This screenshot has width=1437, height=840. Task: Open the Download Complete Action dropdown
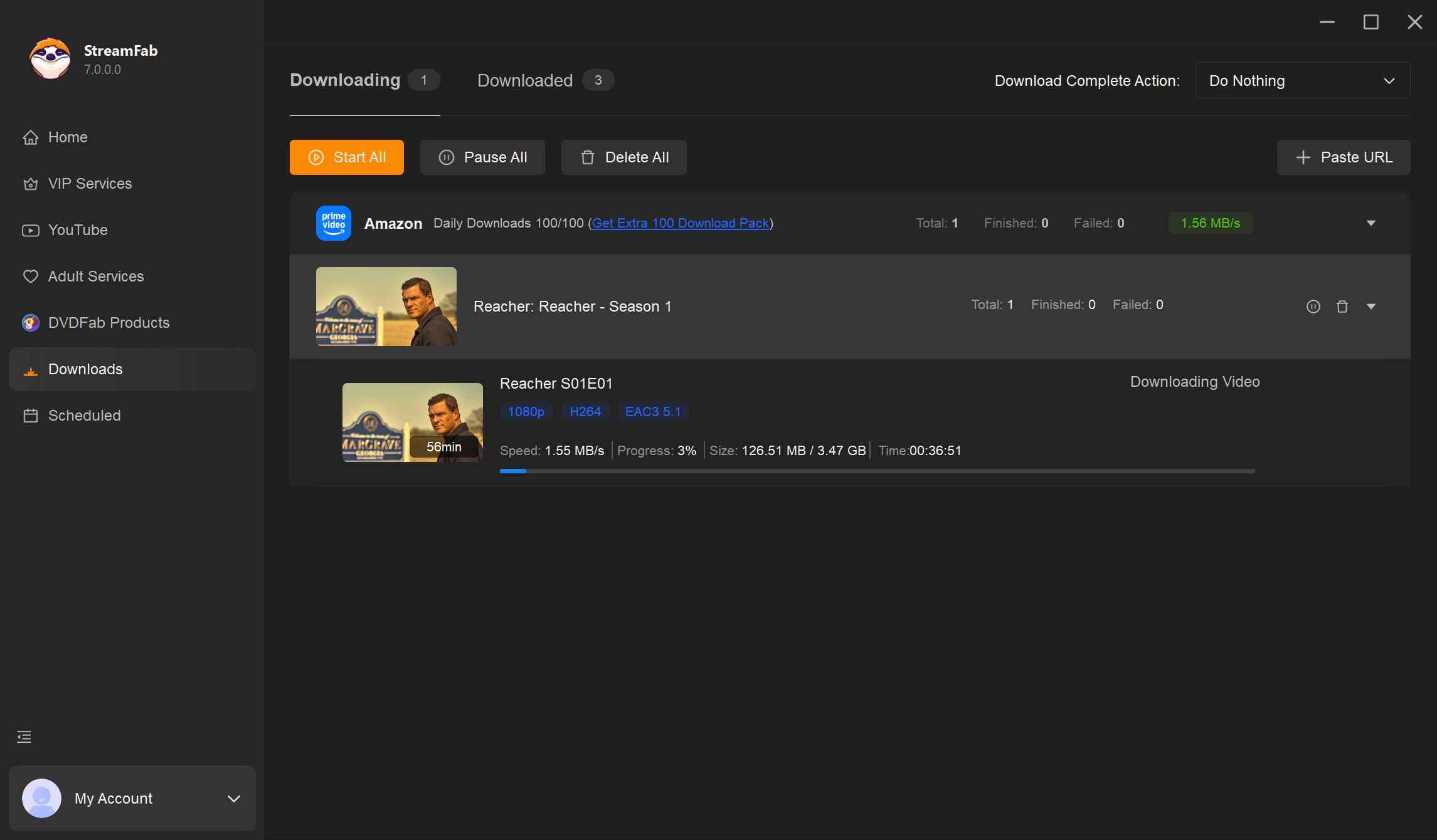tap(1302, 80)
